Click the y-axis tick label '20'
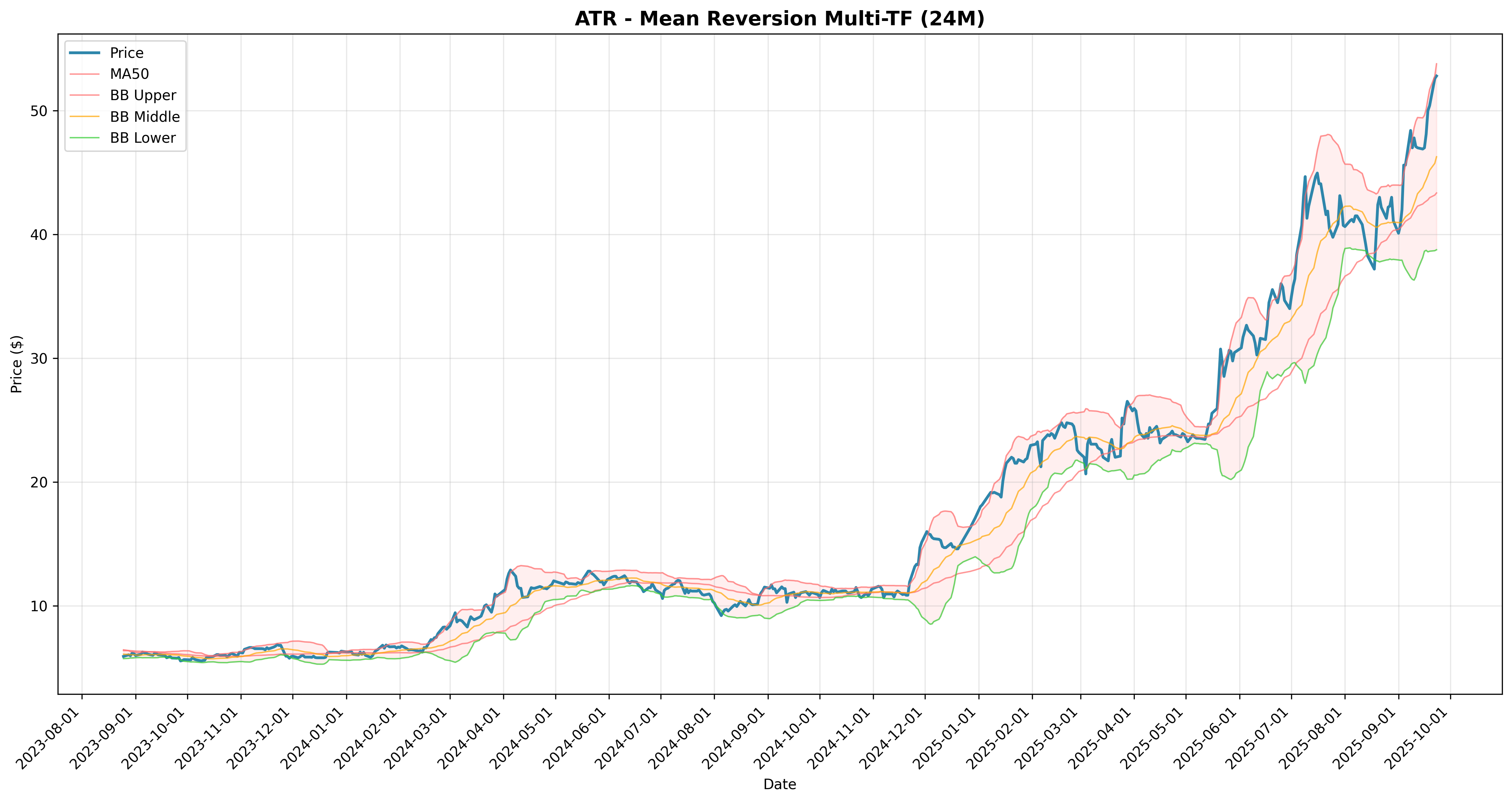 [39, 482]
